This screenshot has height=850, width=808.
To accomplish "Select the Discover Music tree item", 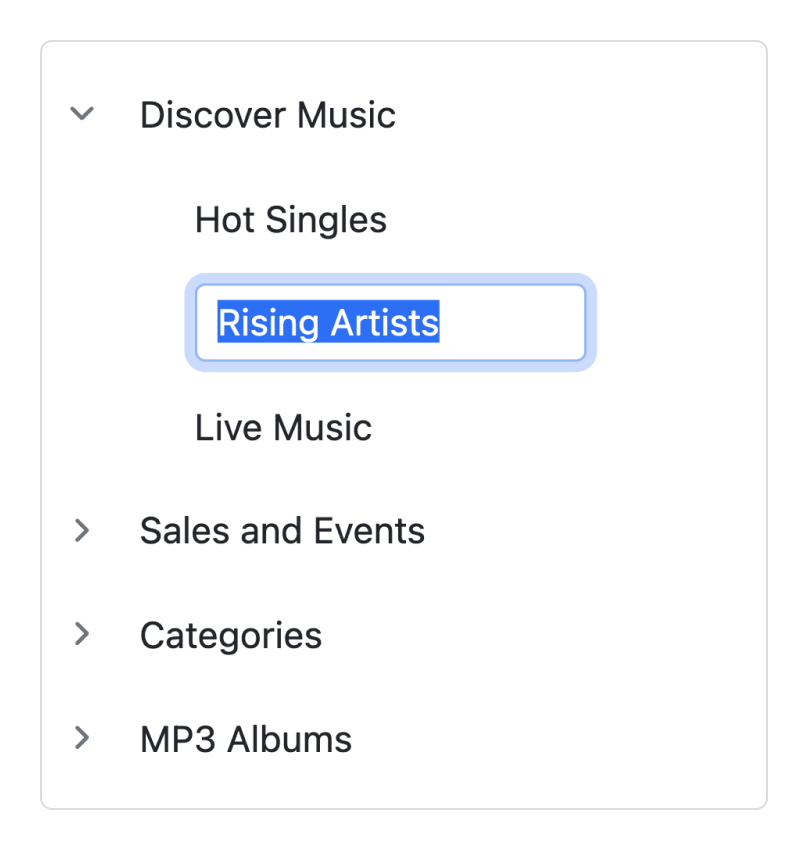I will click(267, 115).
